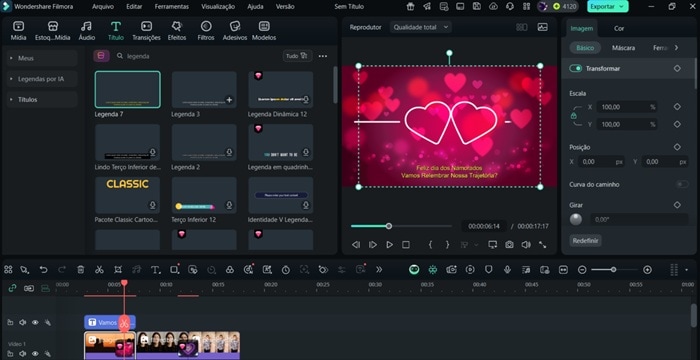The width and height of the screenshot is (700, 360).
Task: Click the microphone voiceover icon
Action: point(507,269)
